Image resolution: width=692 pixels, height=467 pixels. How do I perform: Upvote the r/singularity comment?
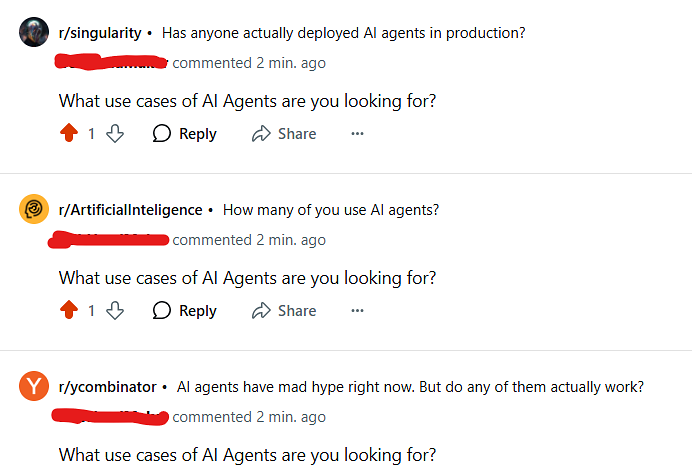[69, 134]
